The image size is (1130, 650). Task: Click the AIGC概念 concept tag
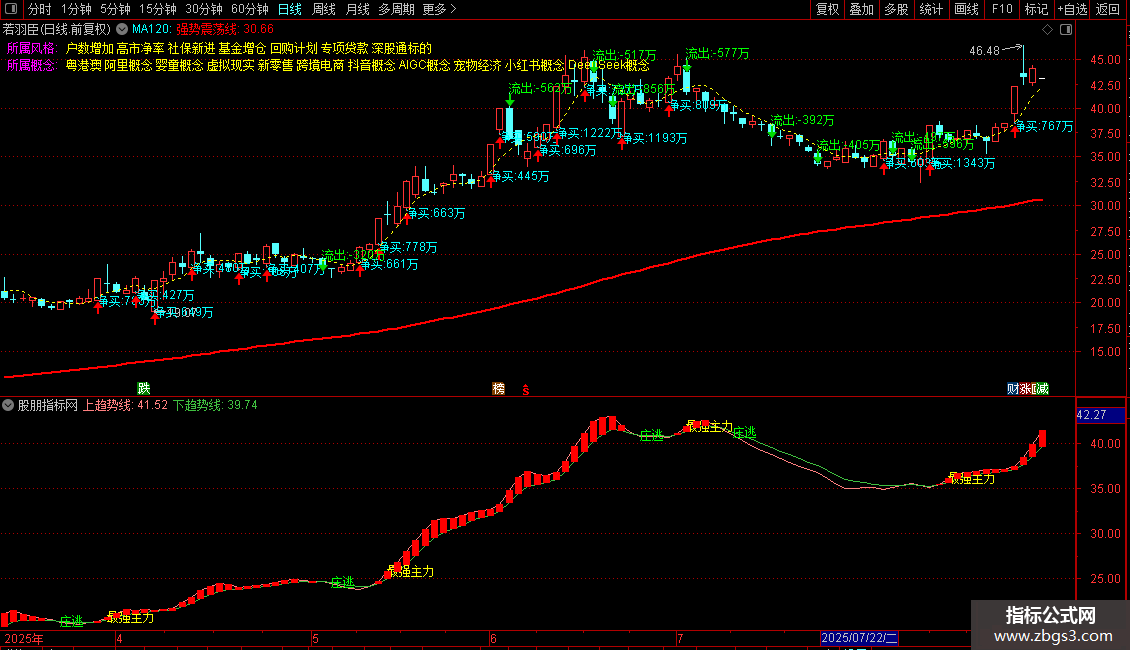pos(424,66)
